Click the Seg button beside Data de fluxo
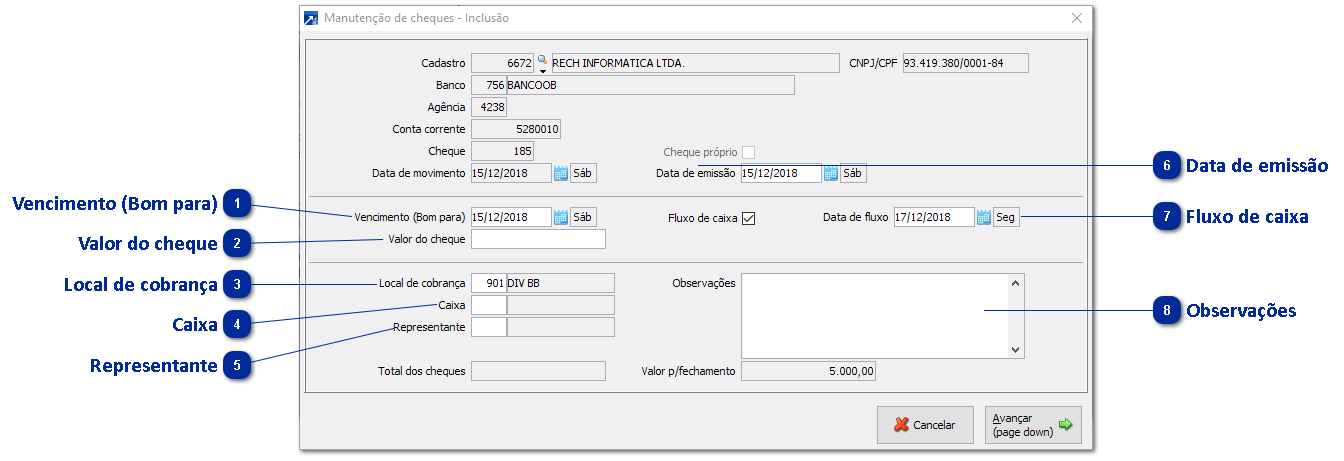Image resolution: width=1344 pixels, height=461 pixels. [1007, 217]
